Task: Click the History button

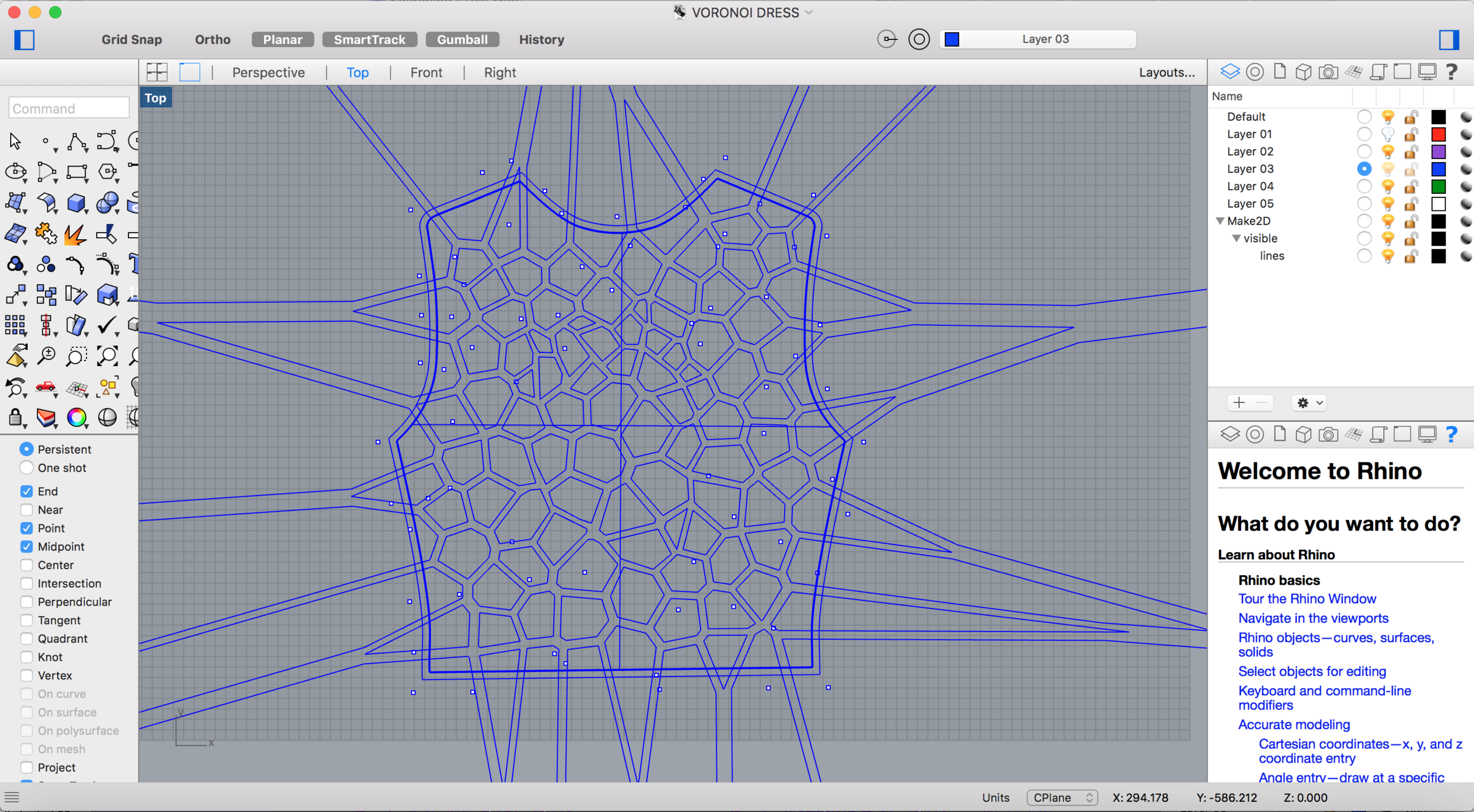Action: point(542,39)
